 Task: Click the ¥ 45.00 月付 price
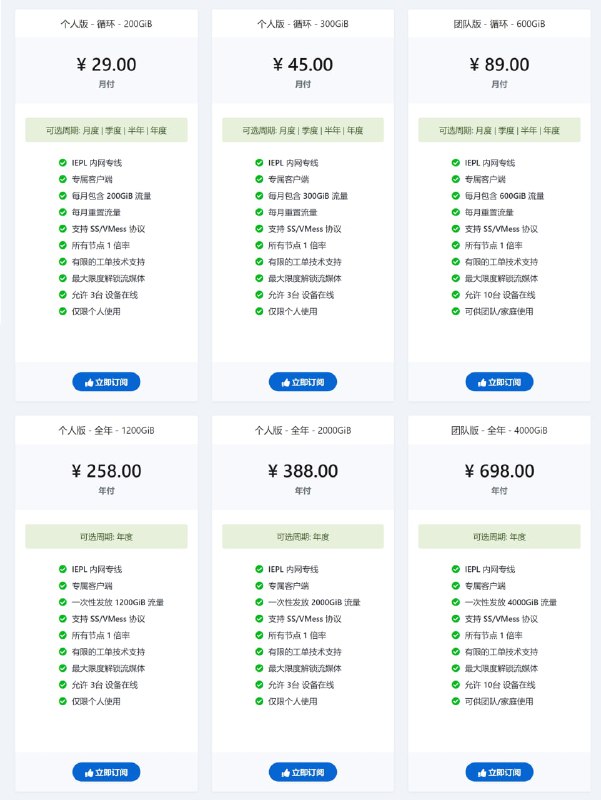tap(303, 70)
